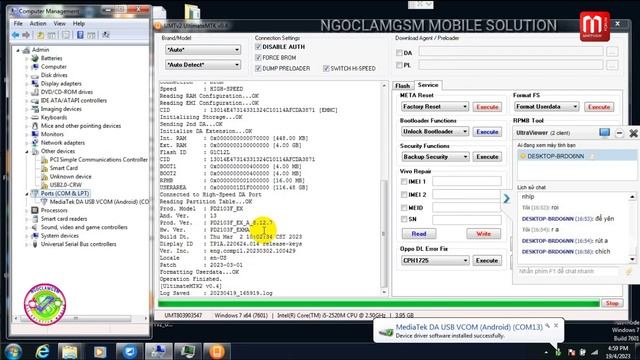Open the Windows Start menu
The width and height of the screenshot is (640, 360).
[x=13, y=351]
